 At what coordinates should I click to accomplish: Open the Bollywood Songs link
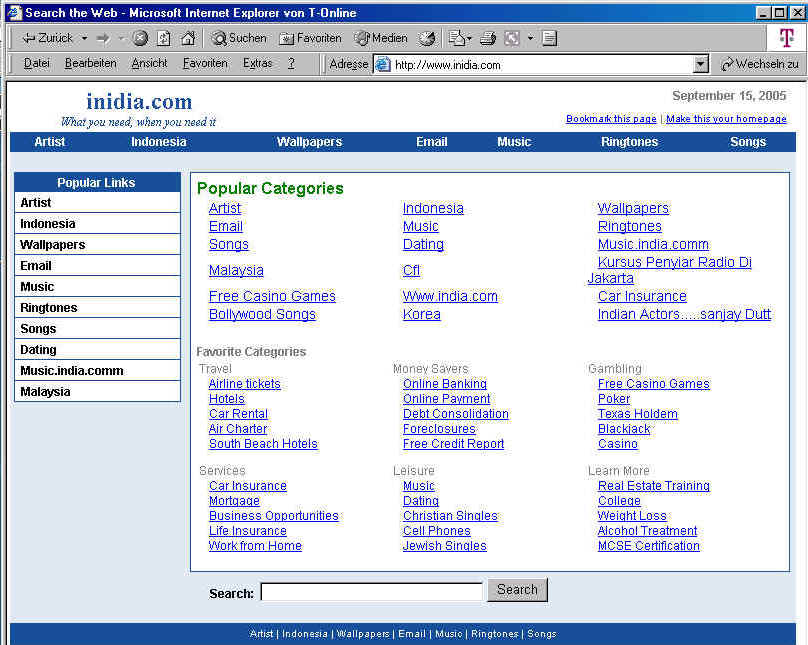[x=262, y=314]
